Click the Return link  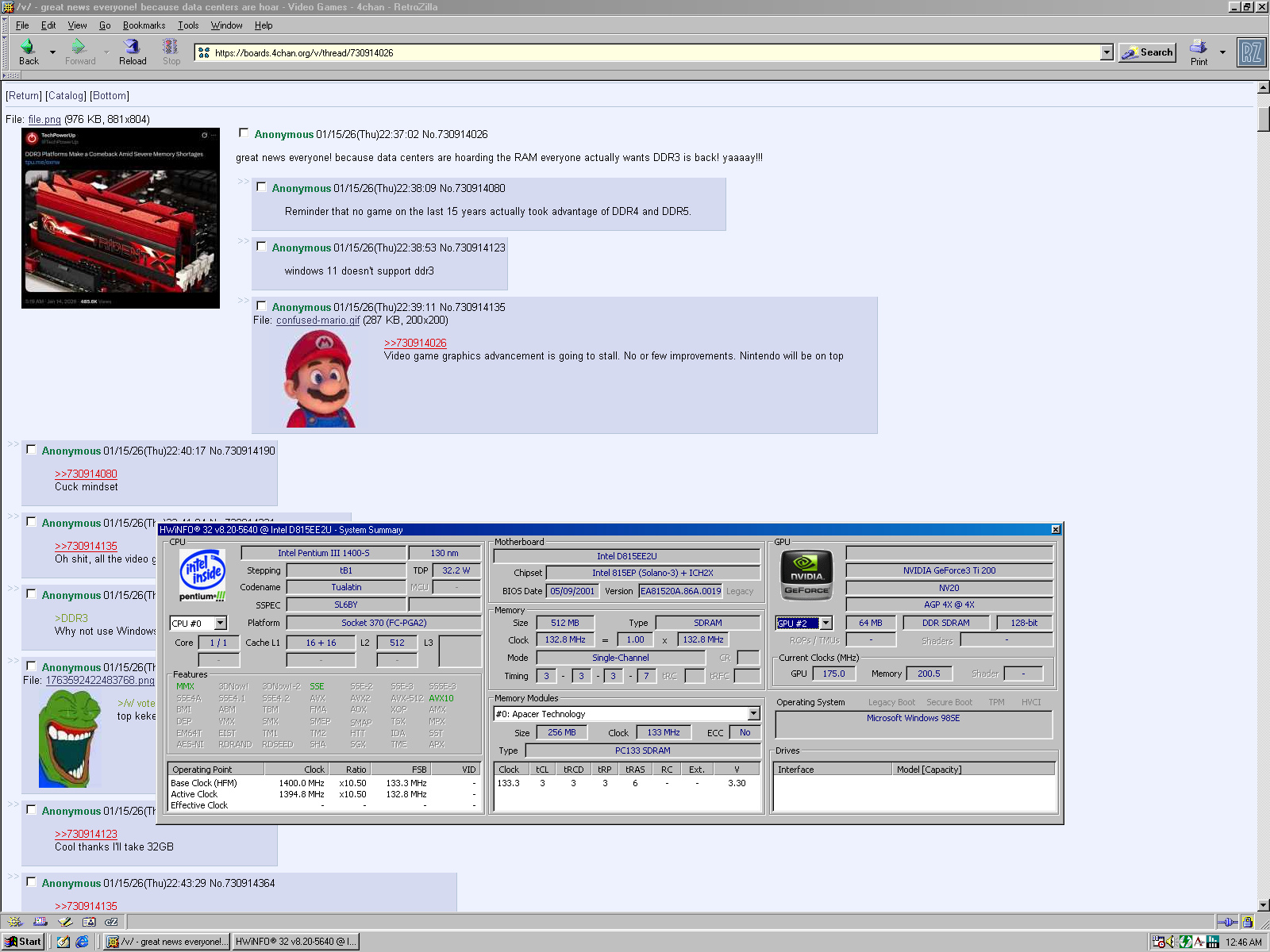[24, 96]
